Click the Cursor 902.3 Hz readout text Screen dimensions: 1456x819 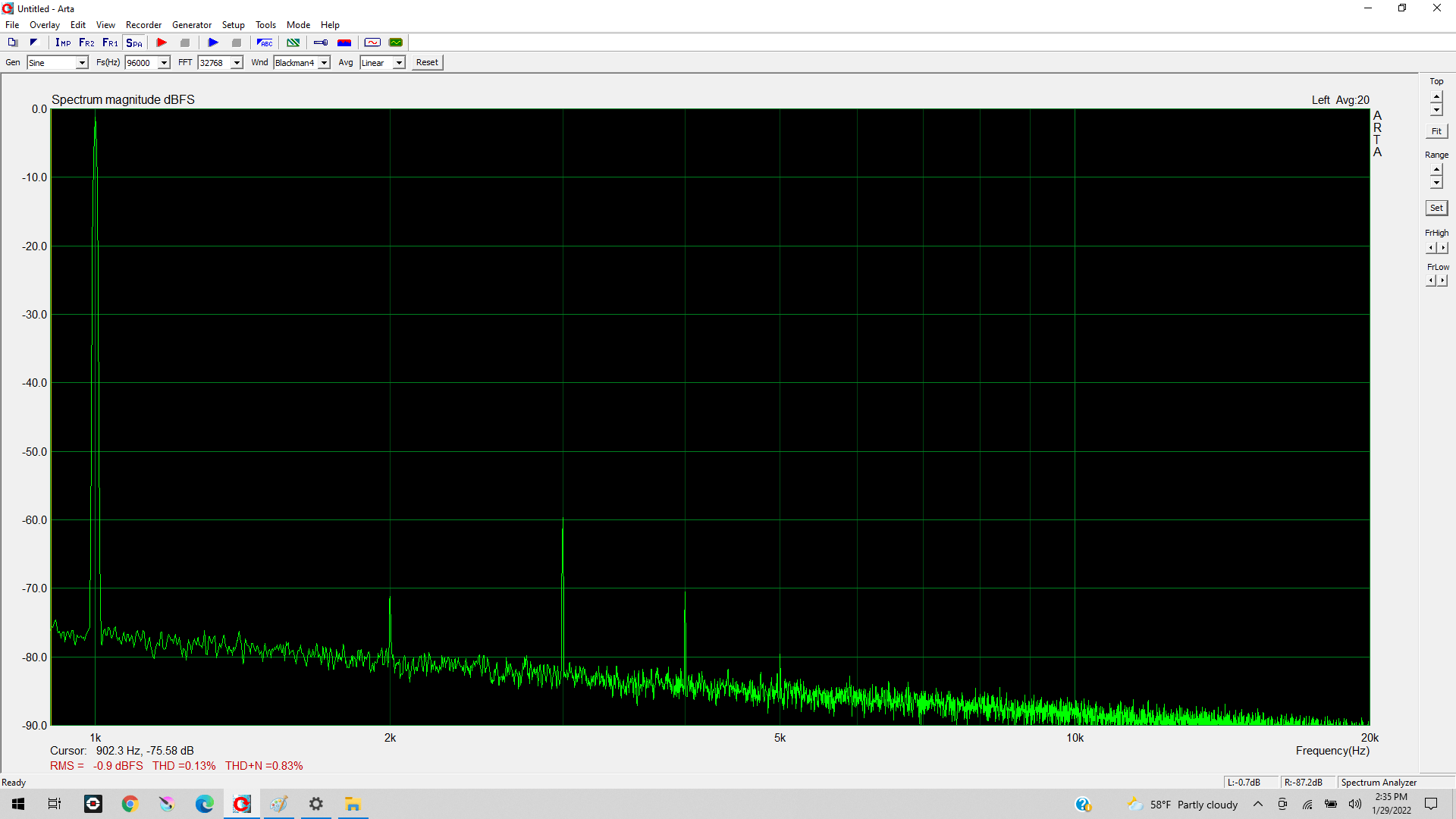pos(122,751)
